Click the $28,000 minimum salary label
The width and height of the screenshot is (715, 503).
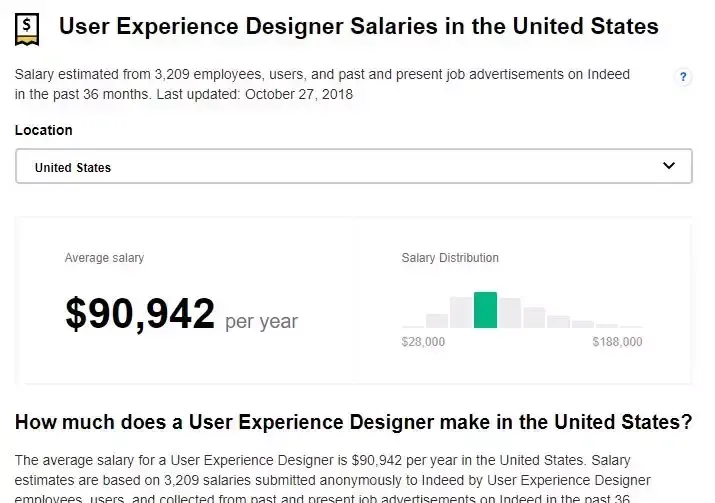(x=423, y=342)
